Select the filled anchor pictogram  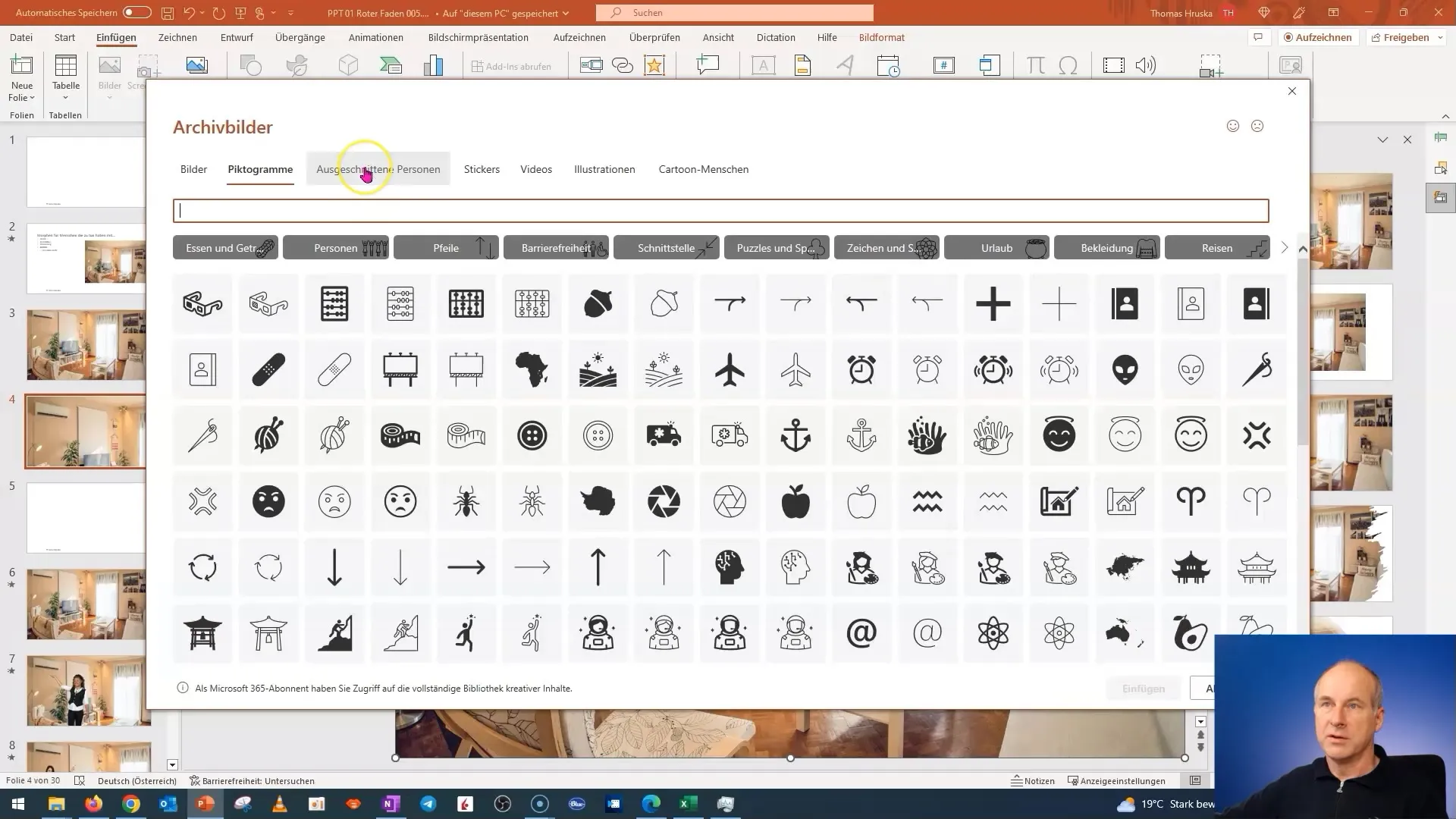click(795, 435)
